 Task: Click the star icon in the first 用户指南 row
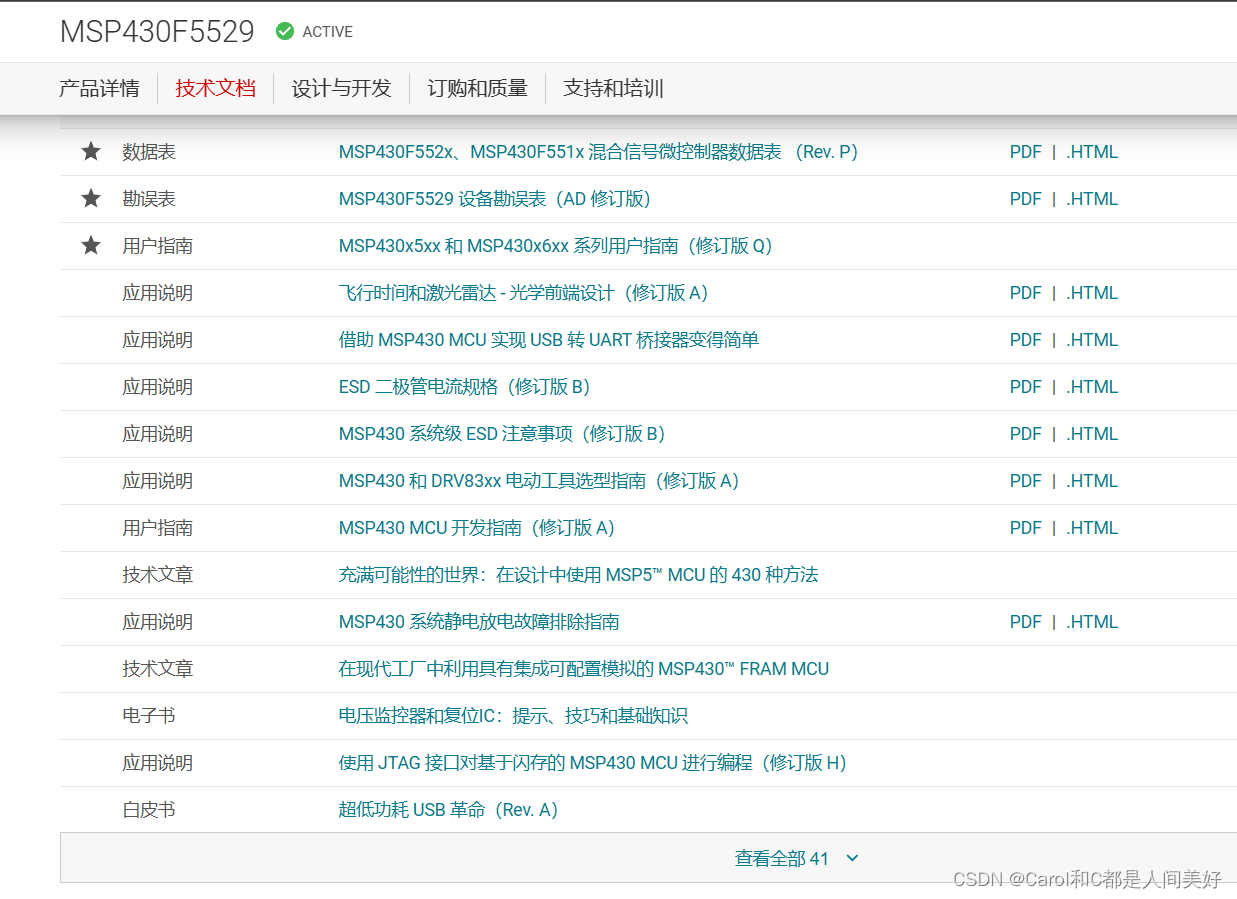(91, 246)
